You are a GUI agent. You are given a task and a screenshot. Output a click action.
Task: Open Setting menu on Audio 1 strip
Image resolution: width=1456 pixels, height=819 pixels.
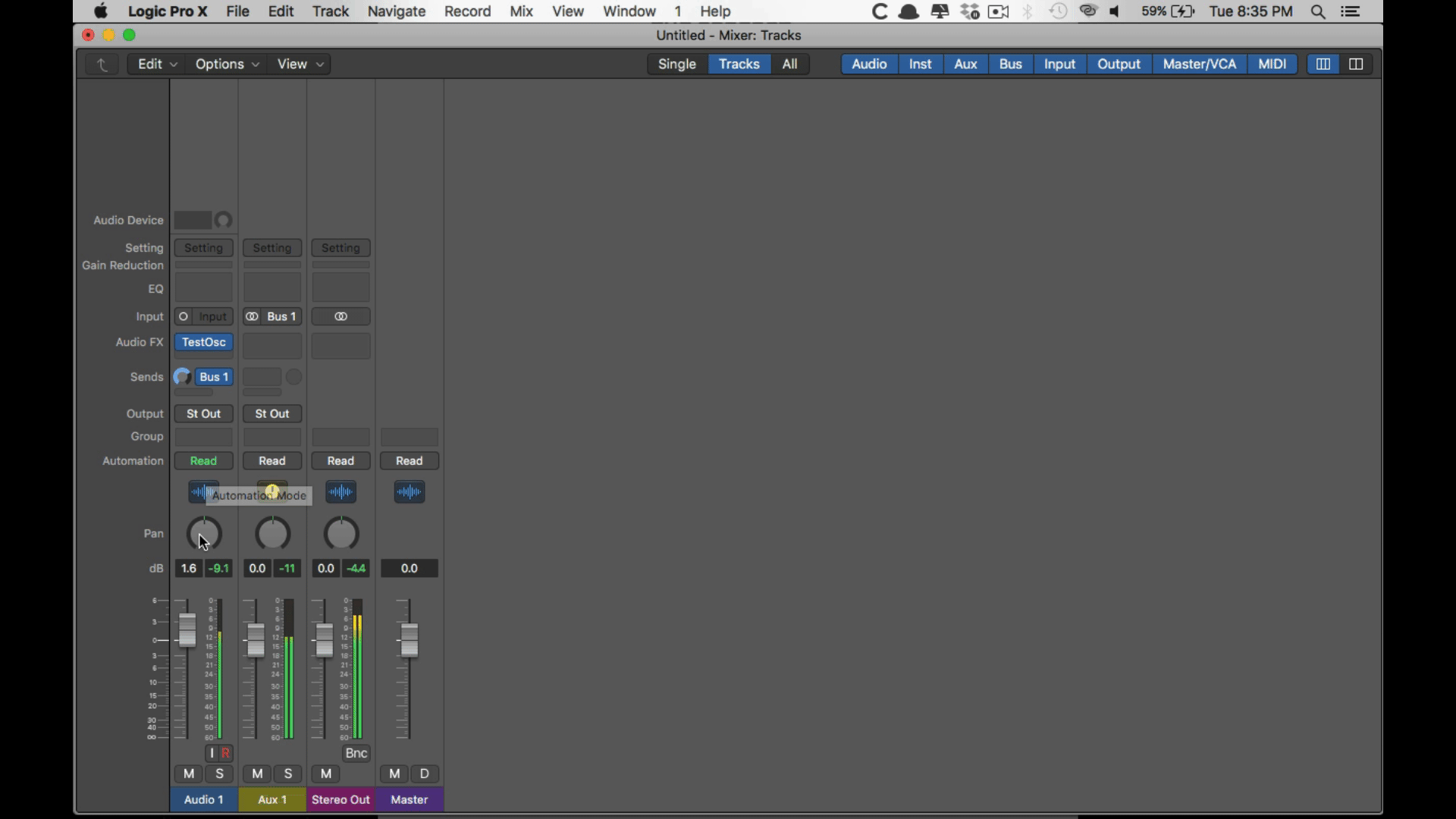[204, 248]
